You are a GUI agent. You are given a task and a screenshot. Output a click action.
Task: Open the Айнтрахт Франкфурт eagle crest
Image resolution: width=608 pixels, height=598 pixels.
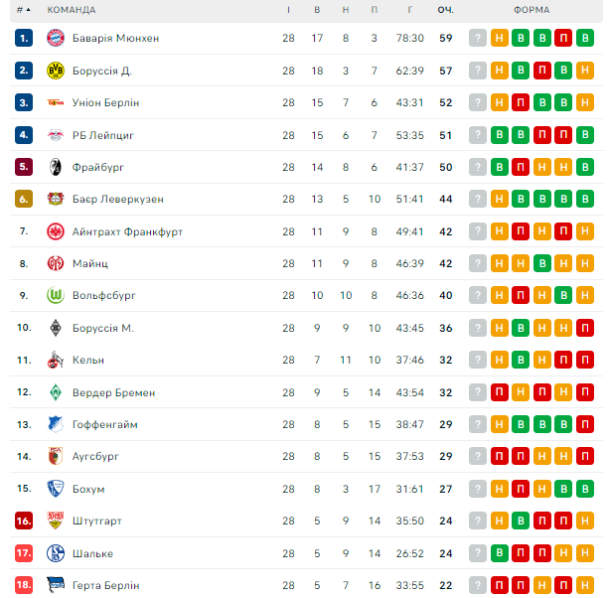pyautogui.click(x=55, y=232)
